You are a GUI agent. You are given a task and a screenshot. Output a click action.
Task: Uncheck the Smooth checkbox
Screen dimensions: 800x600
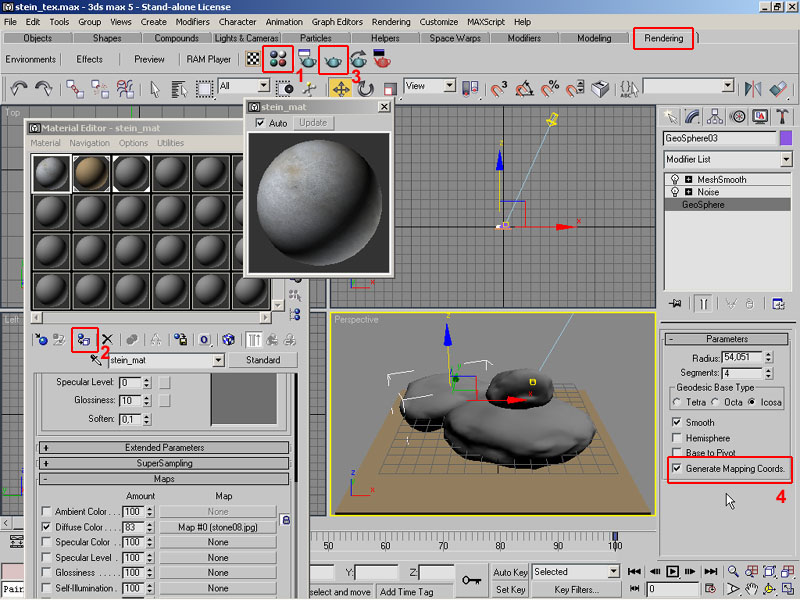click(678, 423)
